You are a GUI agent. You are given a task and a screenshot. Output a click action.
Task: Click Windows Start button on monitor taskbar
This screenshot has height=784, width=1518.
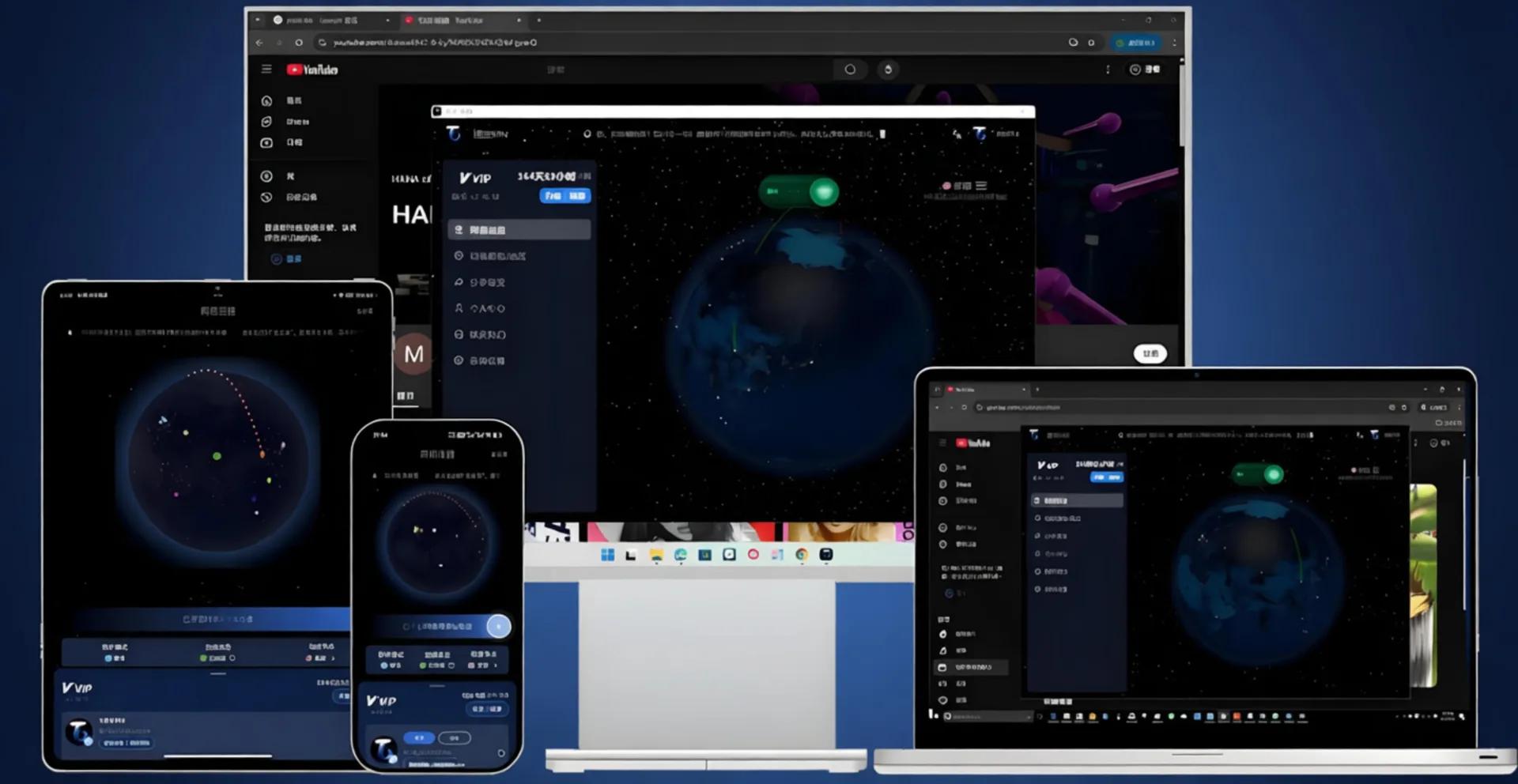coord(607,555)
